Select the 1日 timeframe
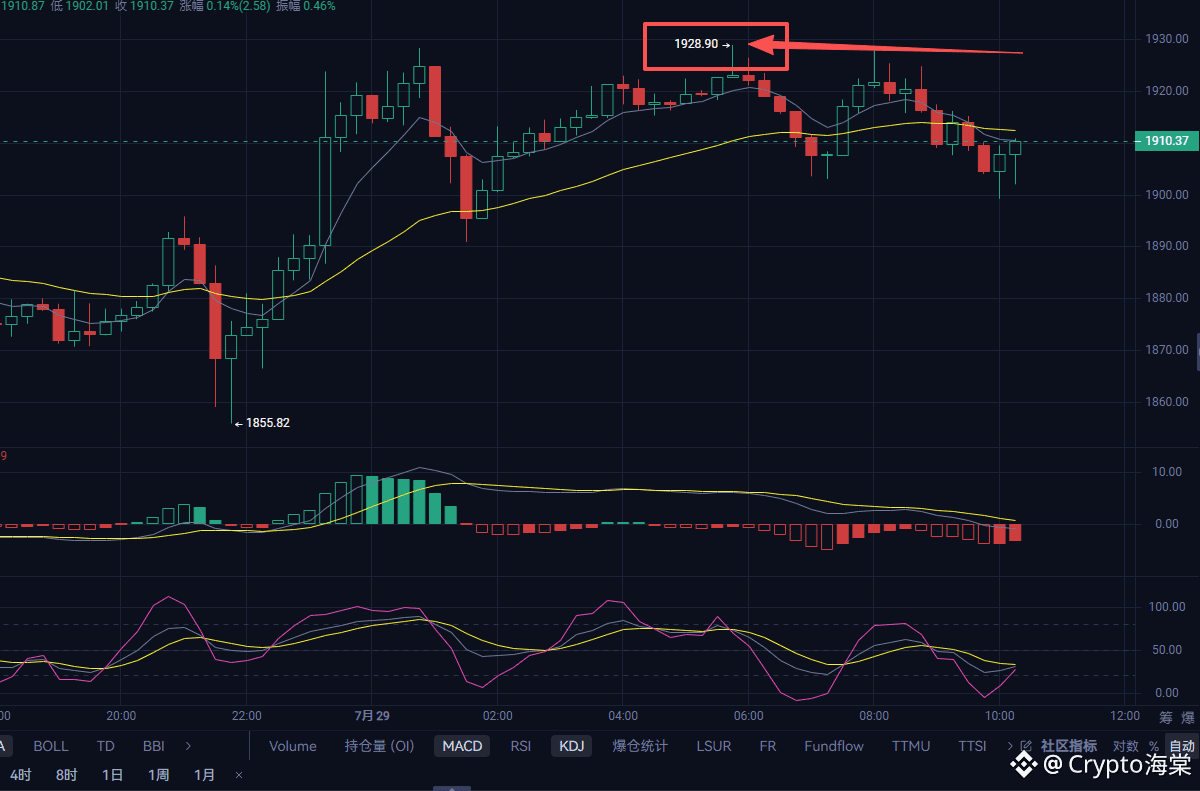This screenshot has height=791, width=1200. click(113, 775)
